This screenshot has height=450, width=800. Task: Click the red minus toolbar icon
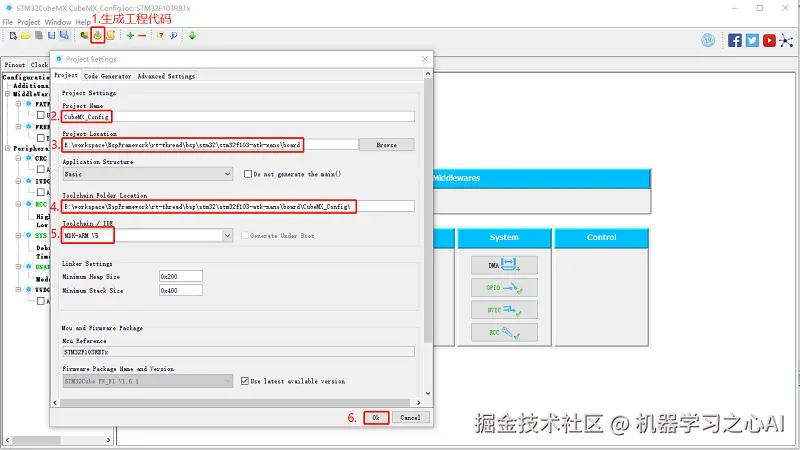142,36
